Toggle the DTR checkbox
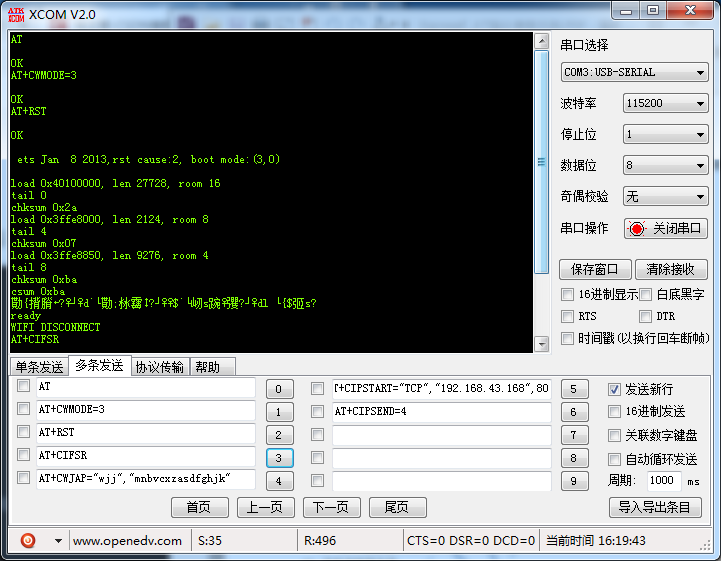The width and height of the screenshot is (721, 561). coord(646,316)
